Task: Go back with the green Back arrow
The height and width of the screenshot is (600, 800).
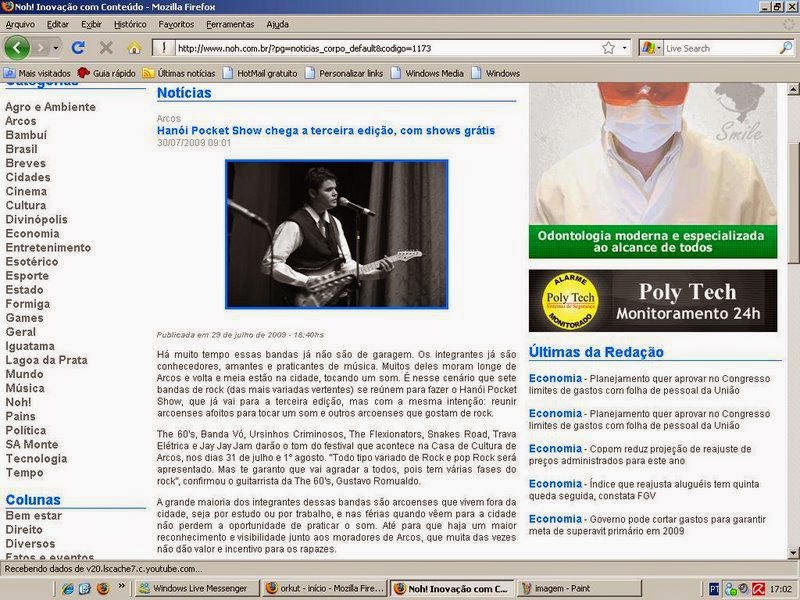Action: tap(17, 48)
